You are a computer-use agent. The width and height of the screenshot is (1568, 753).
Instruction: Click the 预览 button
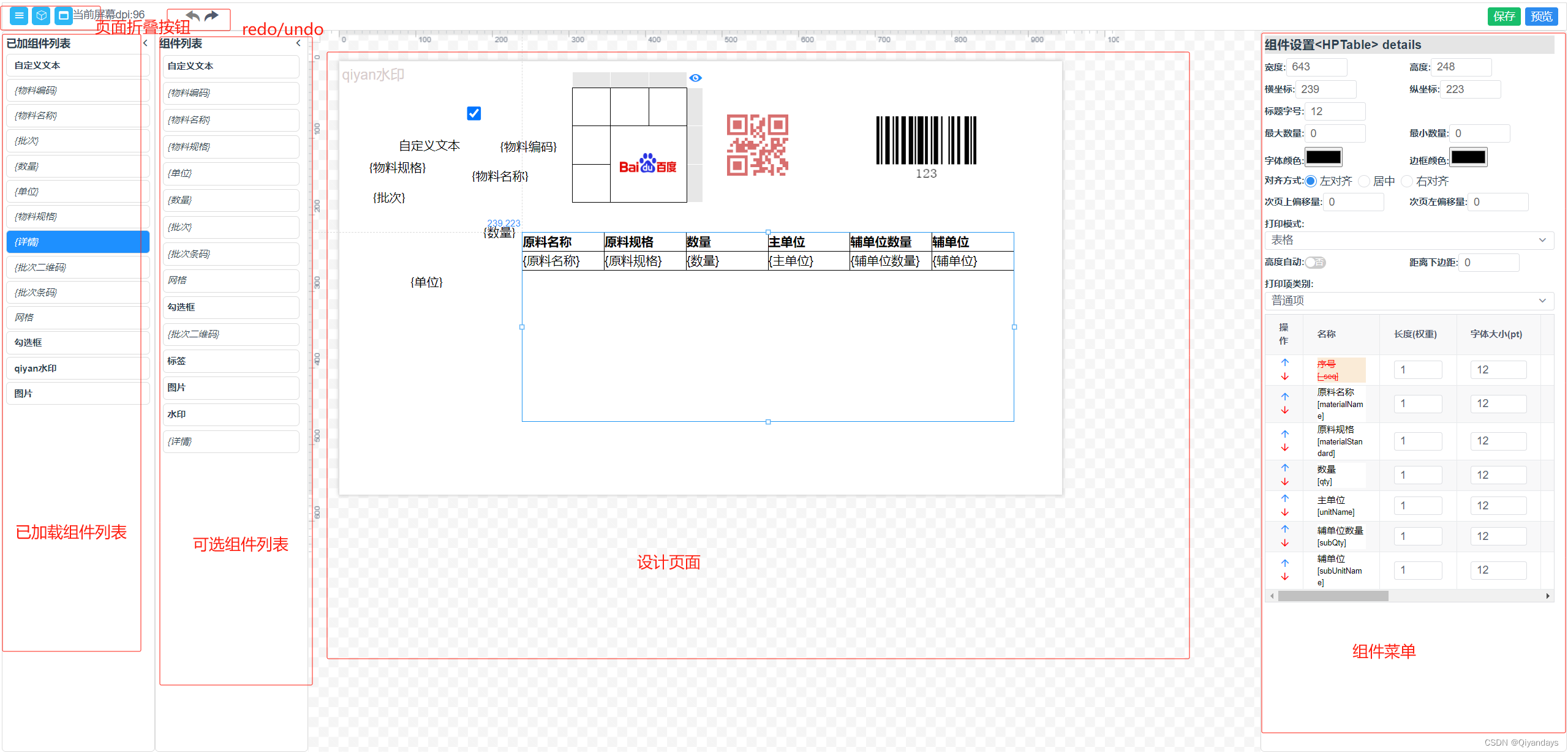pyautogui.click(x=1541, y=17)
